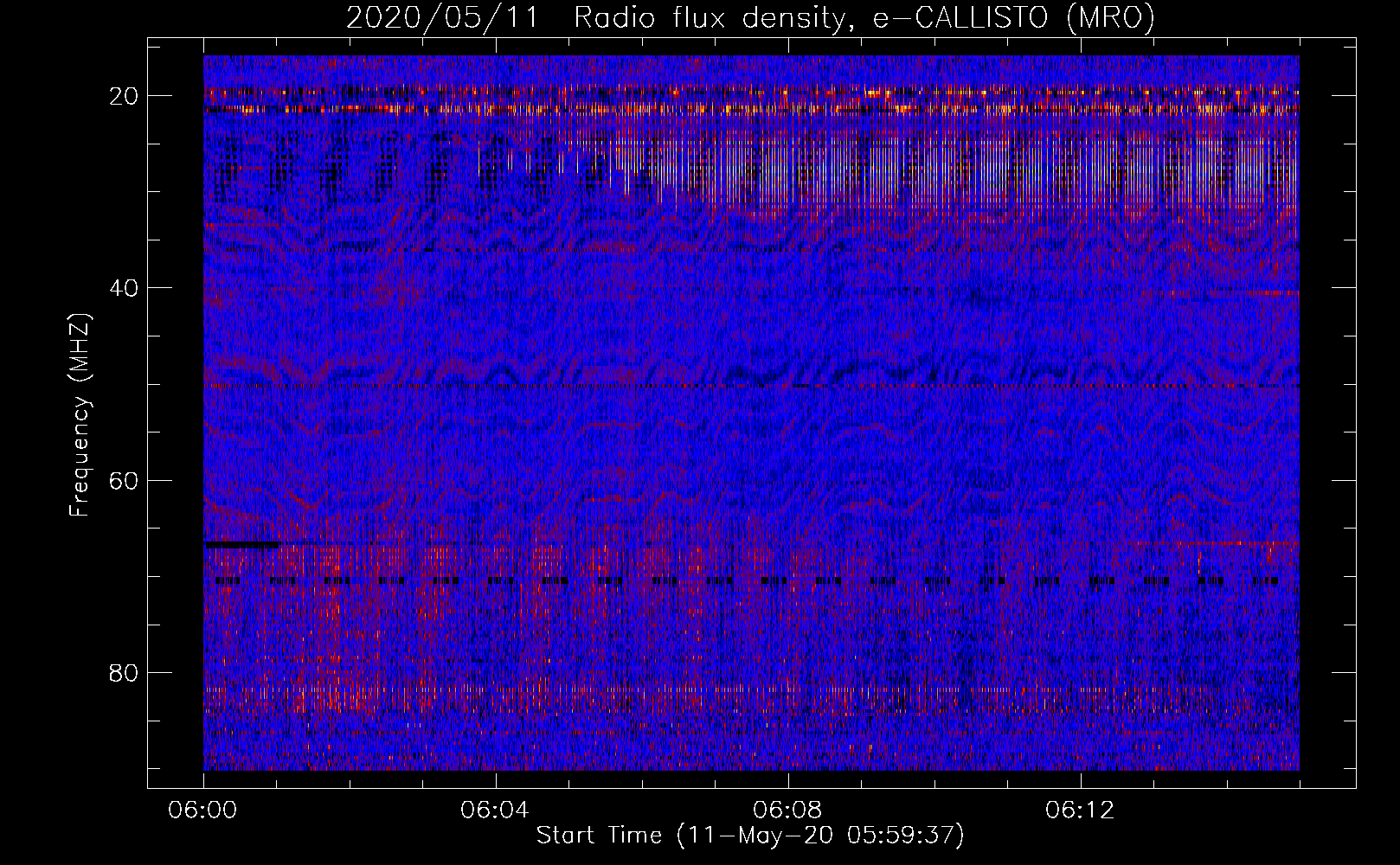1400x865 pixels.
Task: Click the '40' frequency tick label
Action: click(125, 288)
